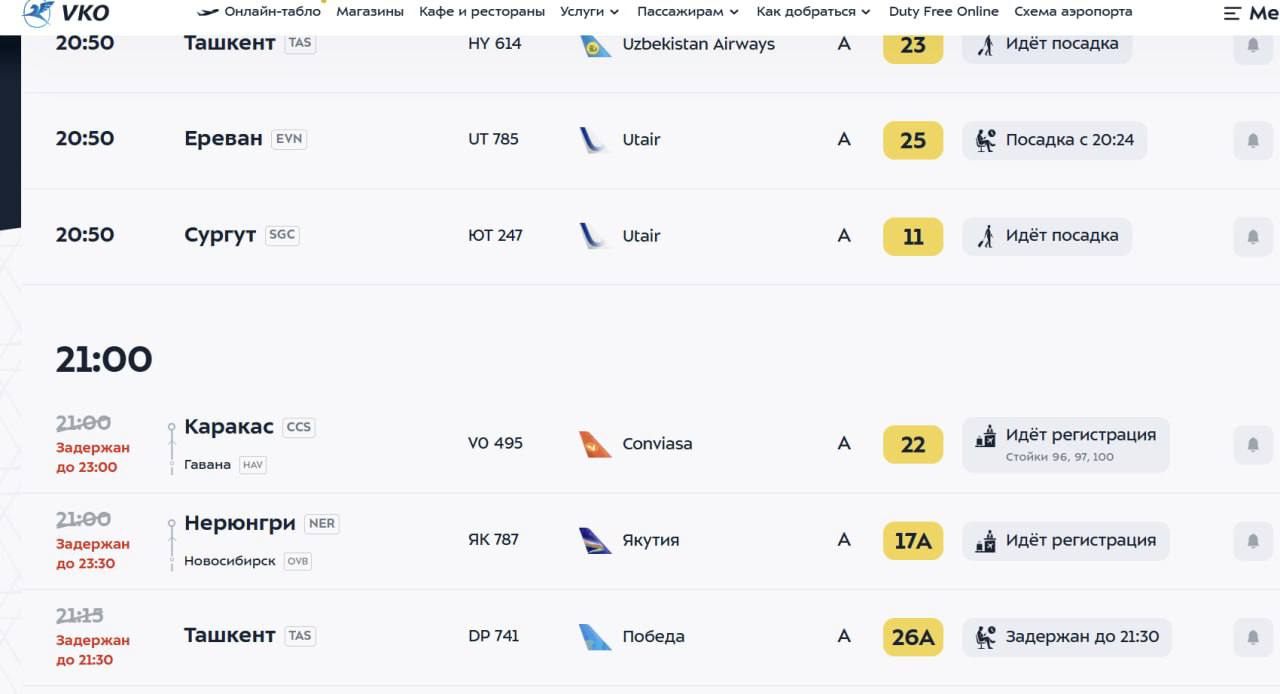
Task: Click the Conviasa airline logo
Action: (595, 444)
